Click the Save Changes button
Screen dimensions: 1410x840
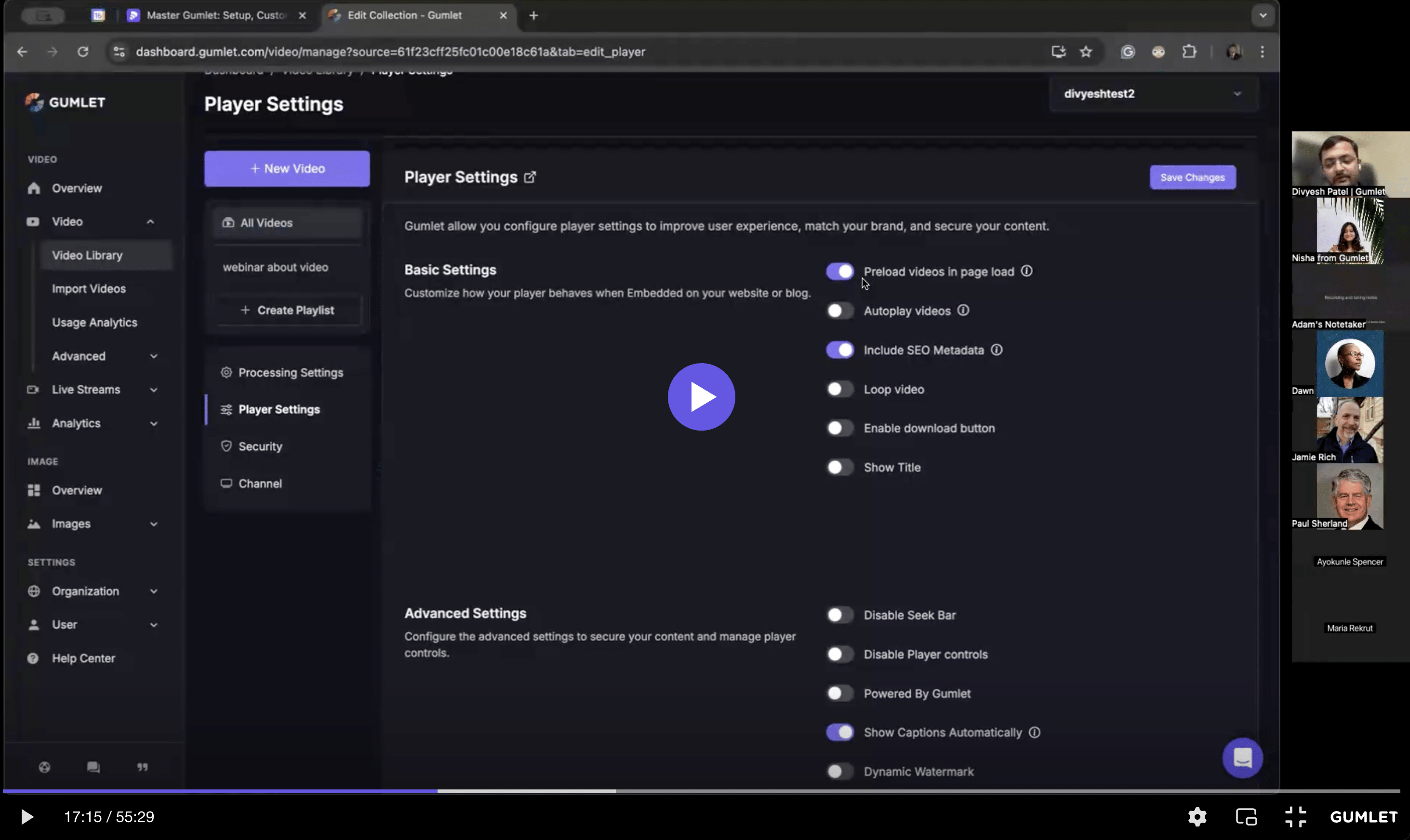1193,177
